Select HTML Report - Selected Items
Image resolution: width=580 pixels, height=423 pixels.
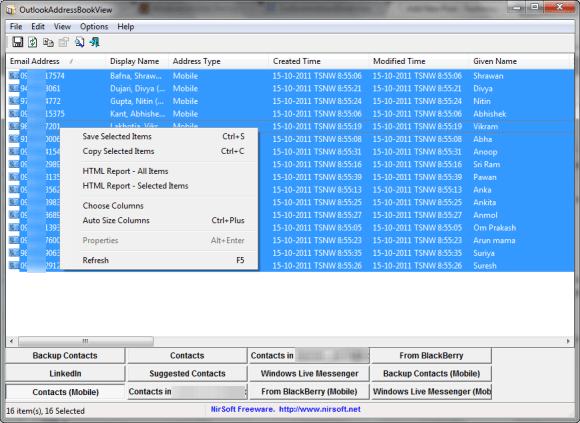click(x=159, y=186)
